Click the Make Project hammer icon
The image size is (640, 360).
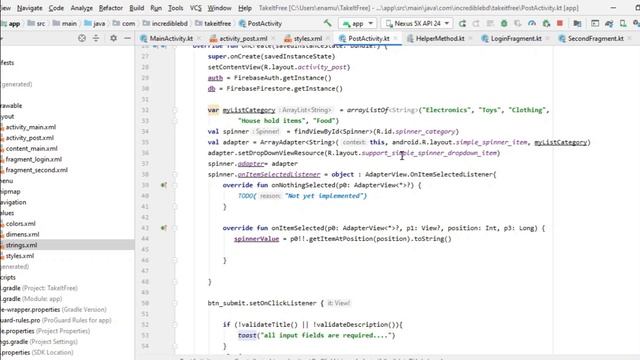click(327, 23)
